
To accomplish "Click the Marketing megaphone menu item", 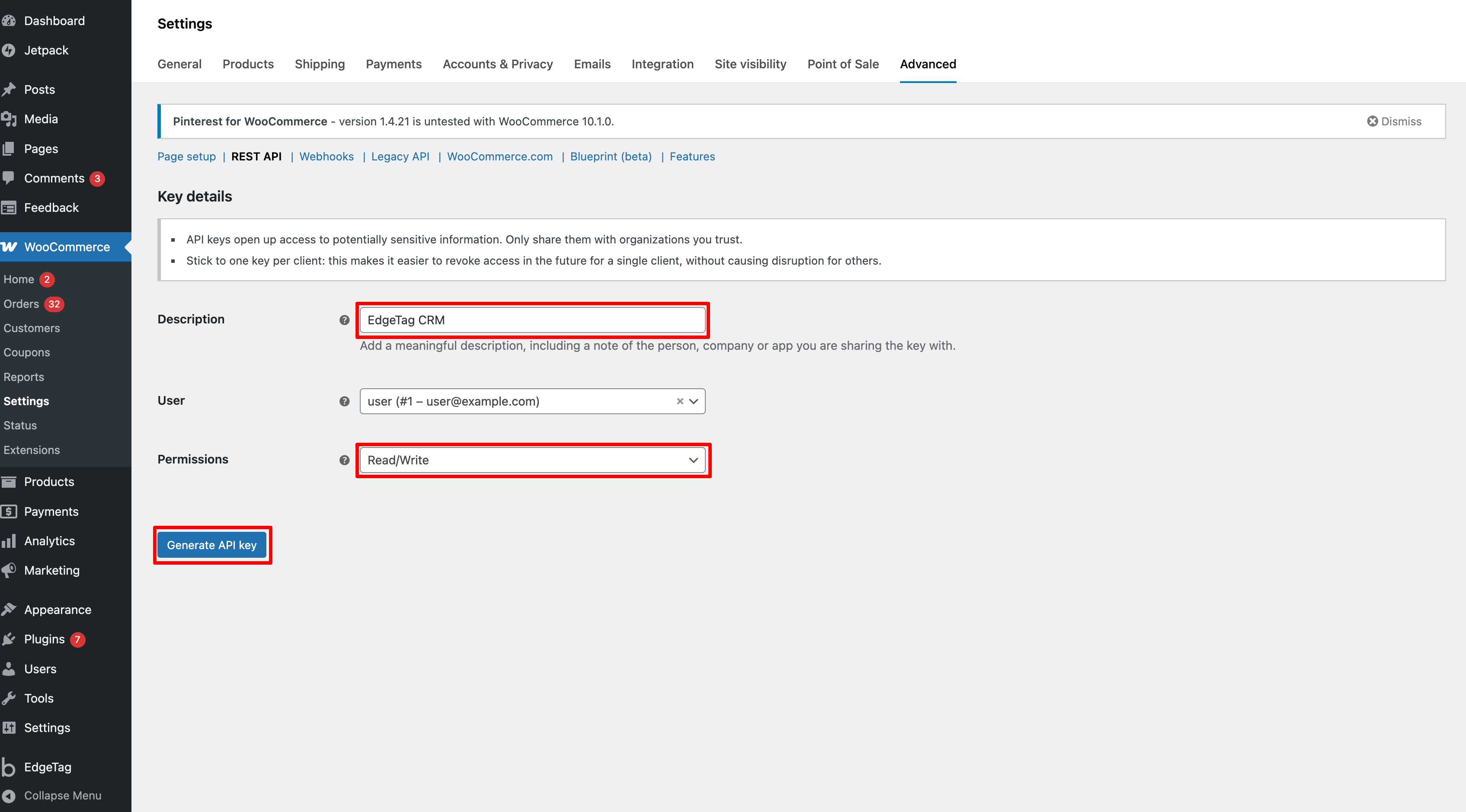I will click(x=51, y=570).
